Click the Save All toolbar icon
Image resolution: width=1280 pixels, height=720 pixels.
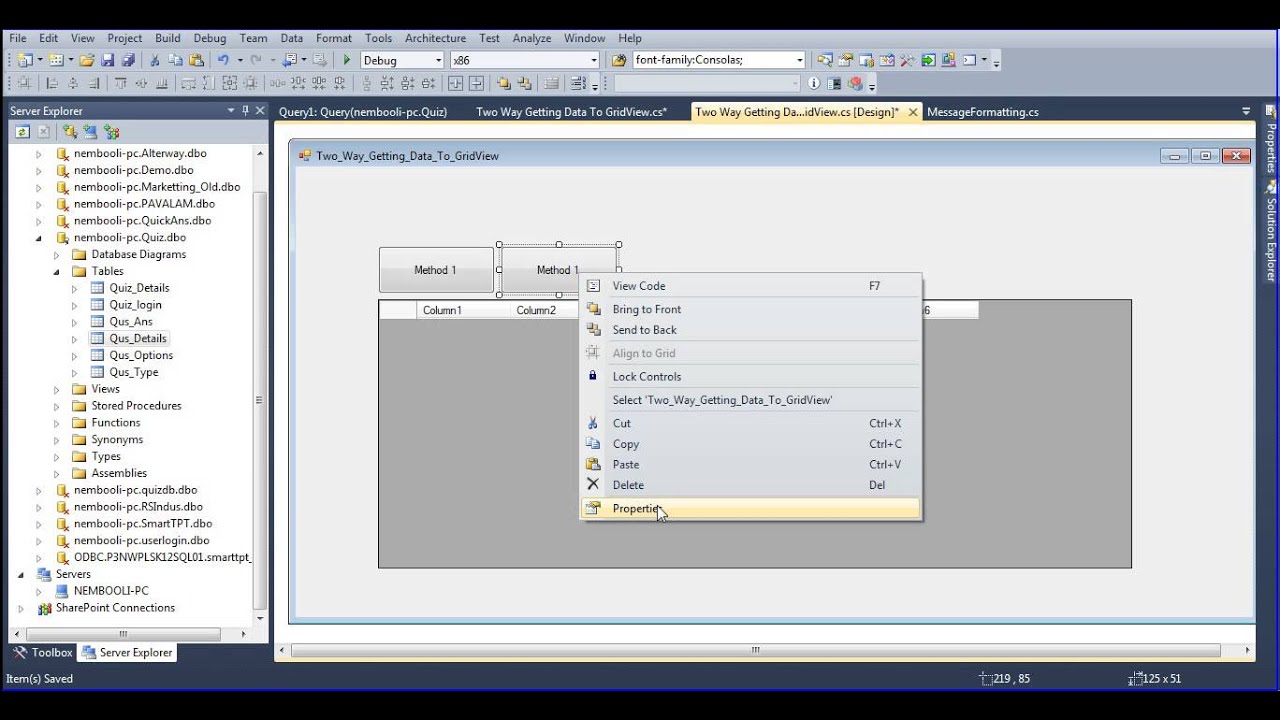click(128, 60)
